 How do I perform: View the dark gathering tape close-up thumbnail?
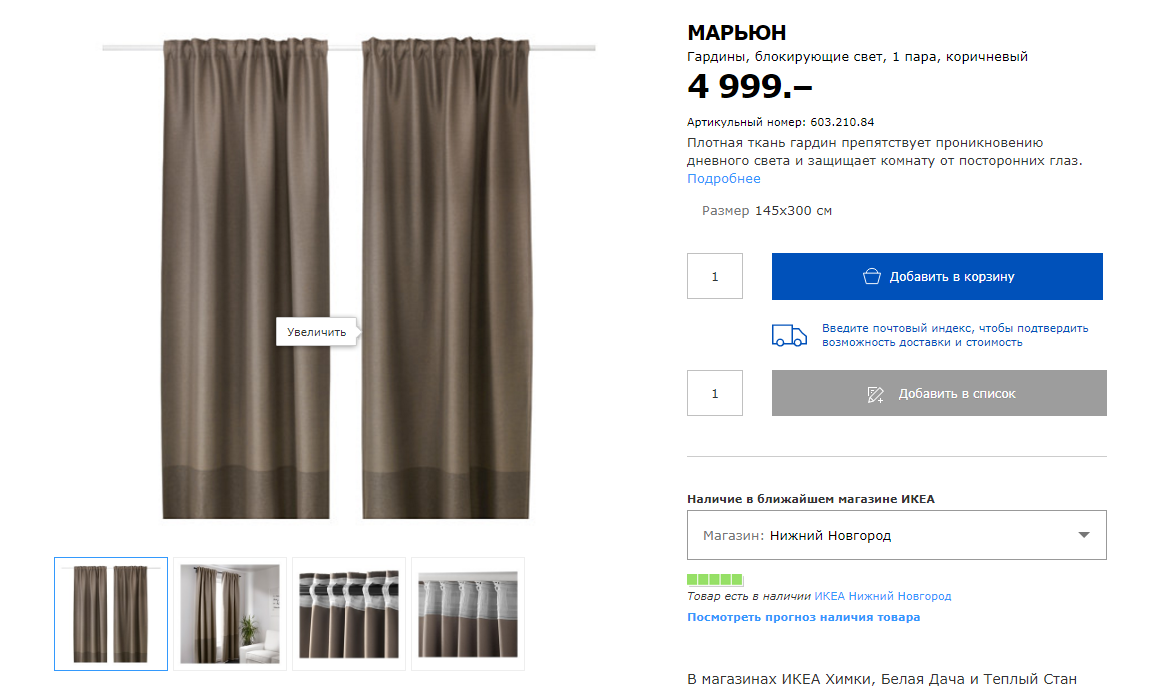348,614
